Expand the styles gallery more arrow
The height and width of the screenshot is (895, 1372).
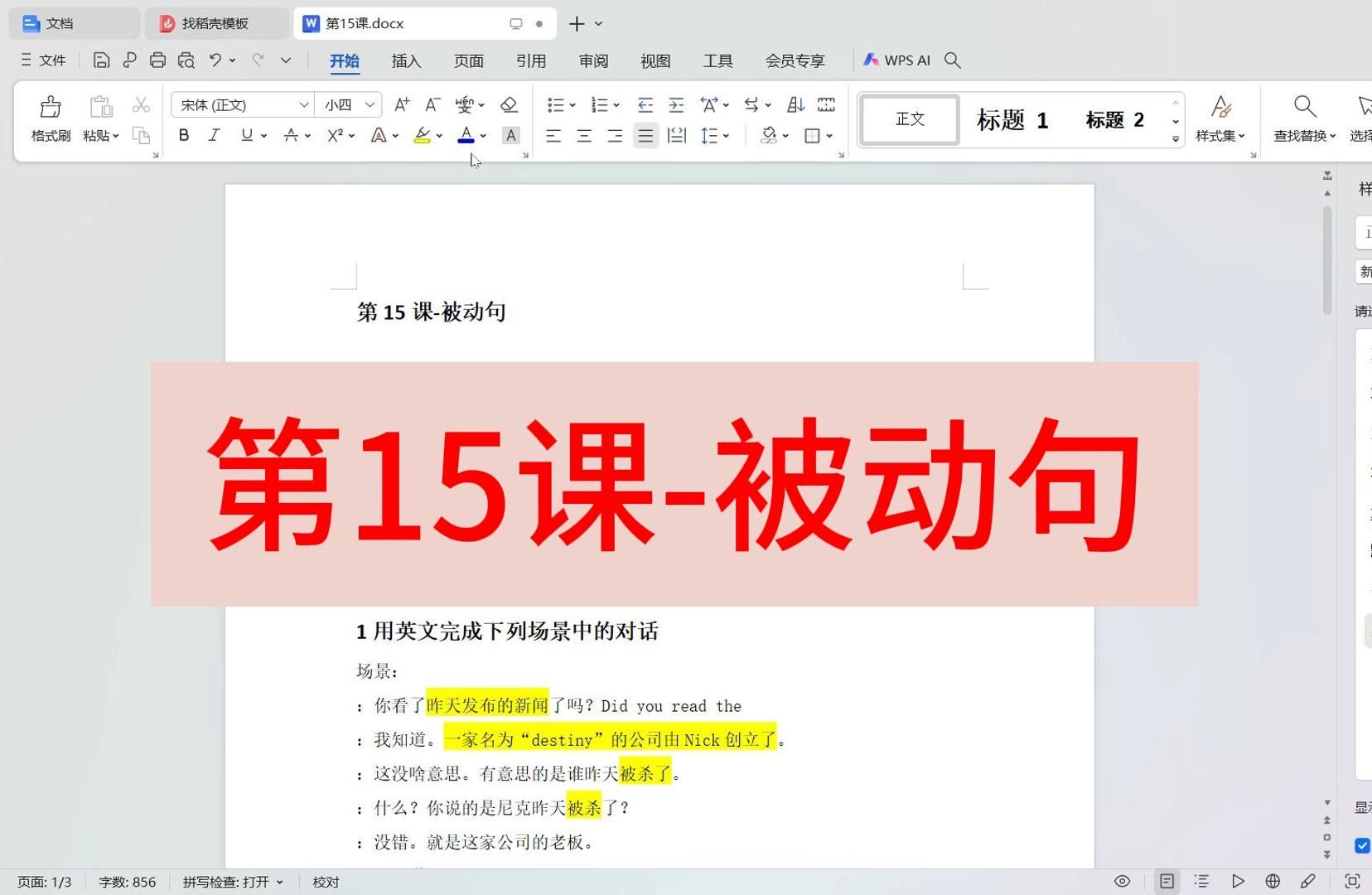[x=1176, y=139]
